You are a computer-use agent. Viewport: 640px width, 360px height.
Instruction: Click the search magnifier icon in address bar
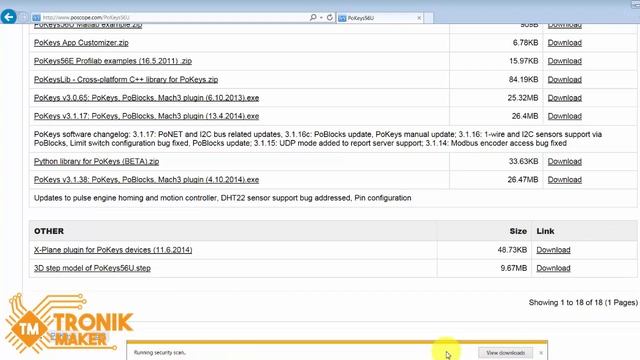(313, 18)
